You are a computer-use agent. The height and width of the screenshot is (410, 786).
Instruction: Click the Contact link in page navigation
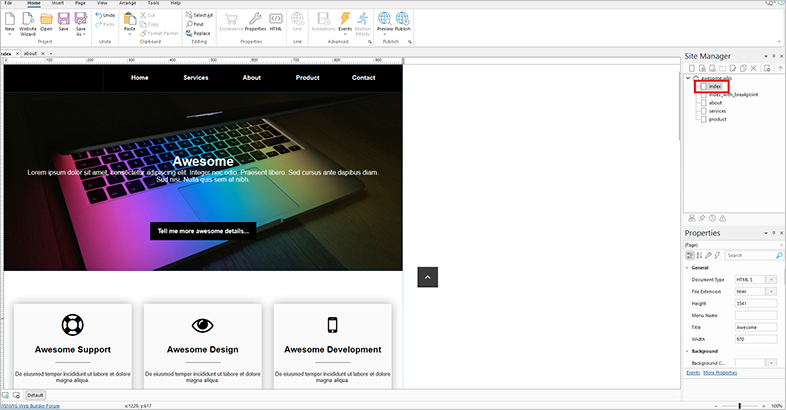click(363, 78)
